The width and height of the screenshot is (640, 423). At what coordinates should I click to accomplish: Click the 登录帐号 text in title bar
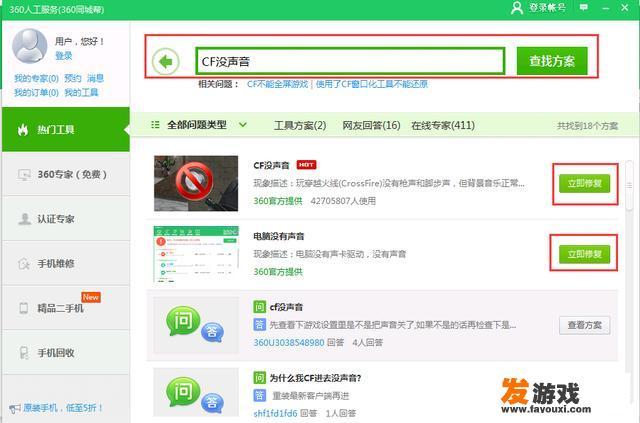pos(547,7)
